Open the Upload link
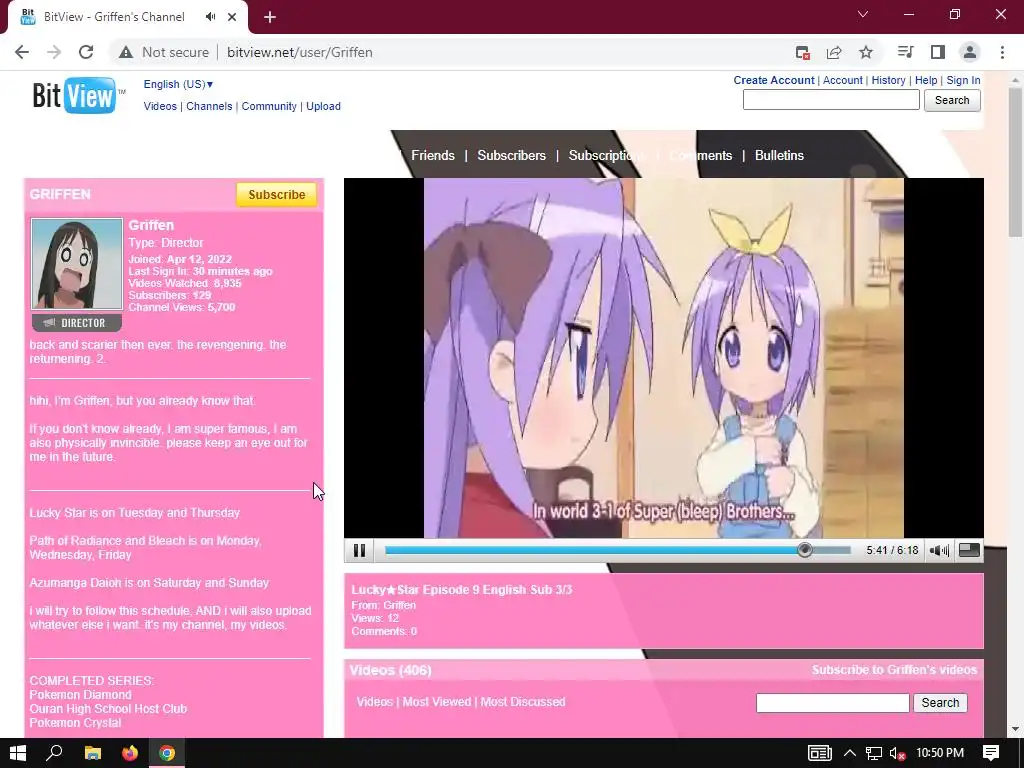Screen dimensions: 1024x768 coord(323,106)
